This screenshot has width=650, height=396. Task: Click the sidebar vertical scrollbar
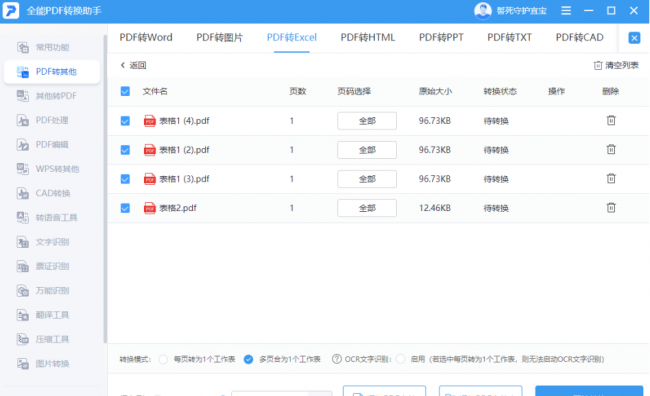pyautogui.click(x=105, y=189)
